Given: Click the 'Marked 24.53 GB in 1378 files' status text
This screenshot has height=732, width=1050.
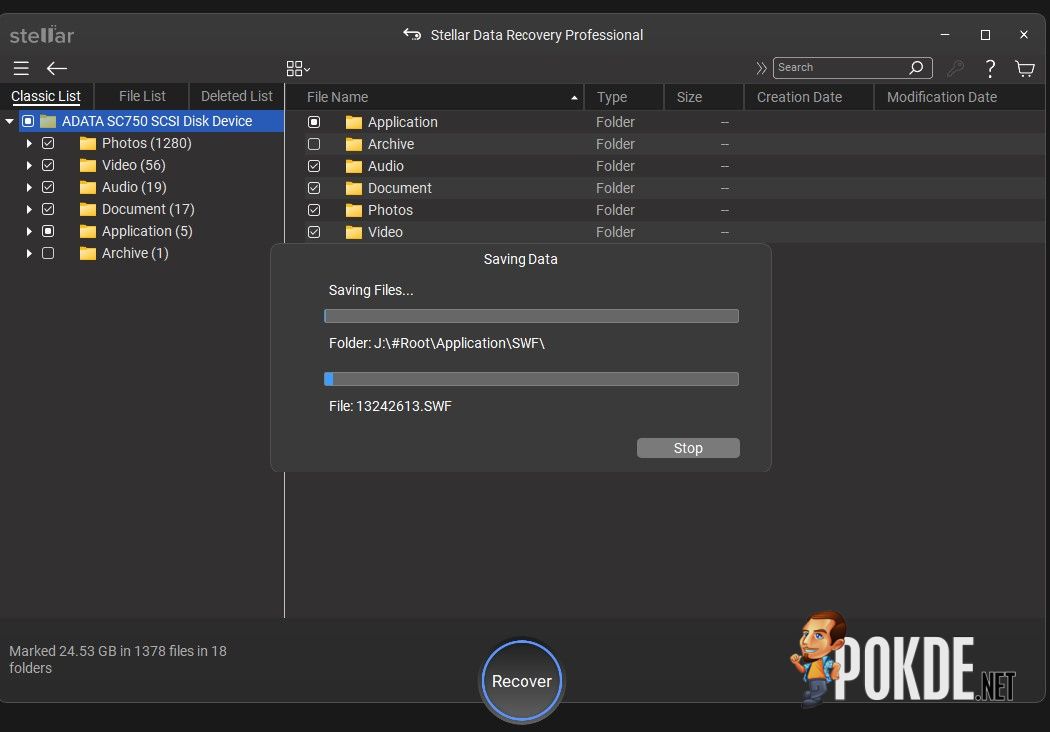Looking at the screenshot, I should coord(118,659).
